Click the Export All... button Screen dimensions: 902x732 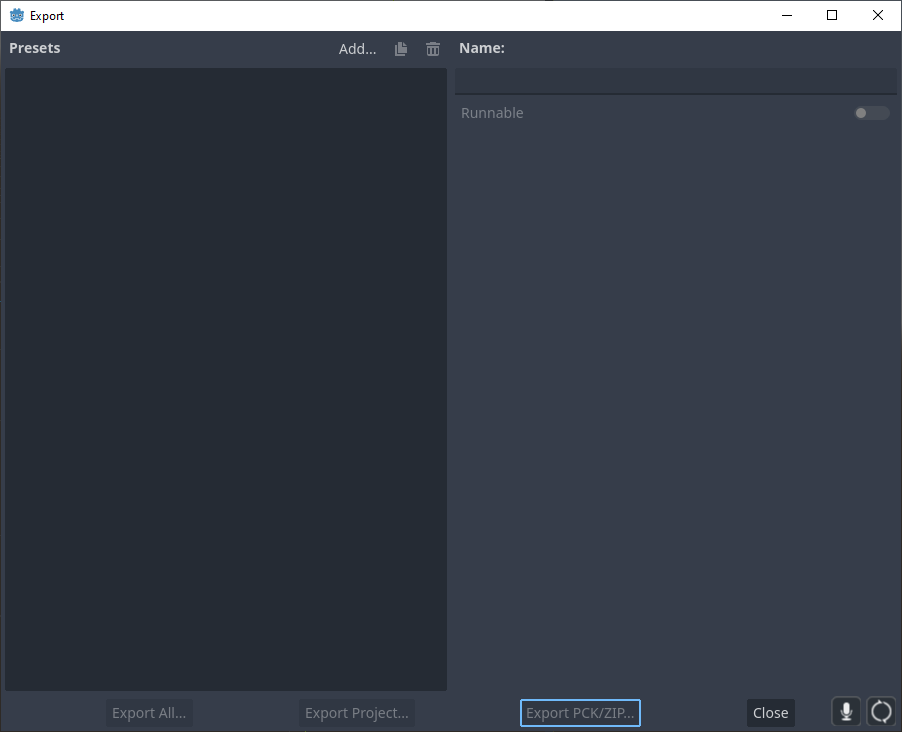[149, 713]
